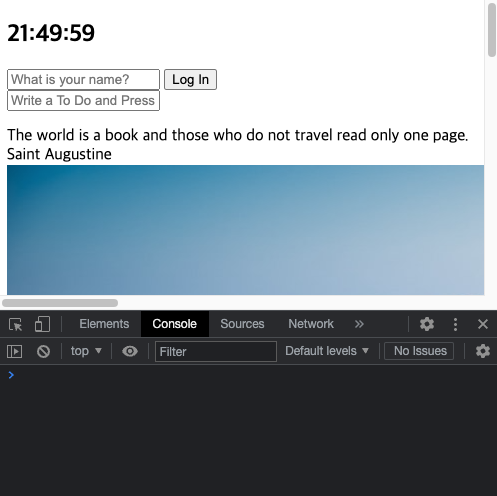The height and width of the screenshot is (496, 497).
Task: Toggle the device toolbar icon
Action: 42,324
